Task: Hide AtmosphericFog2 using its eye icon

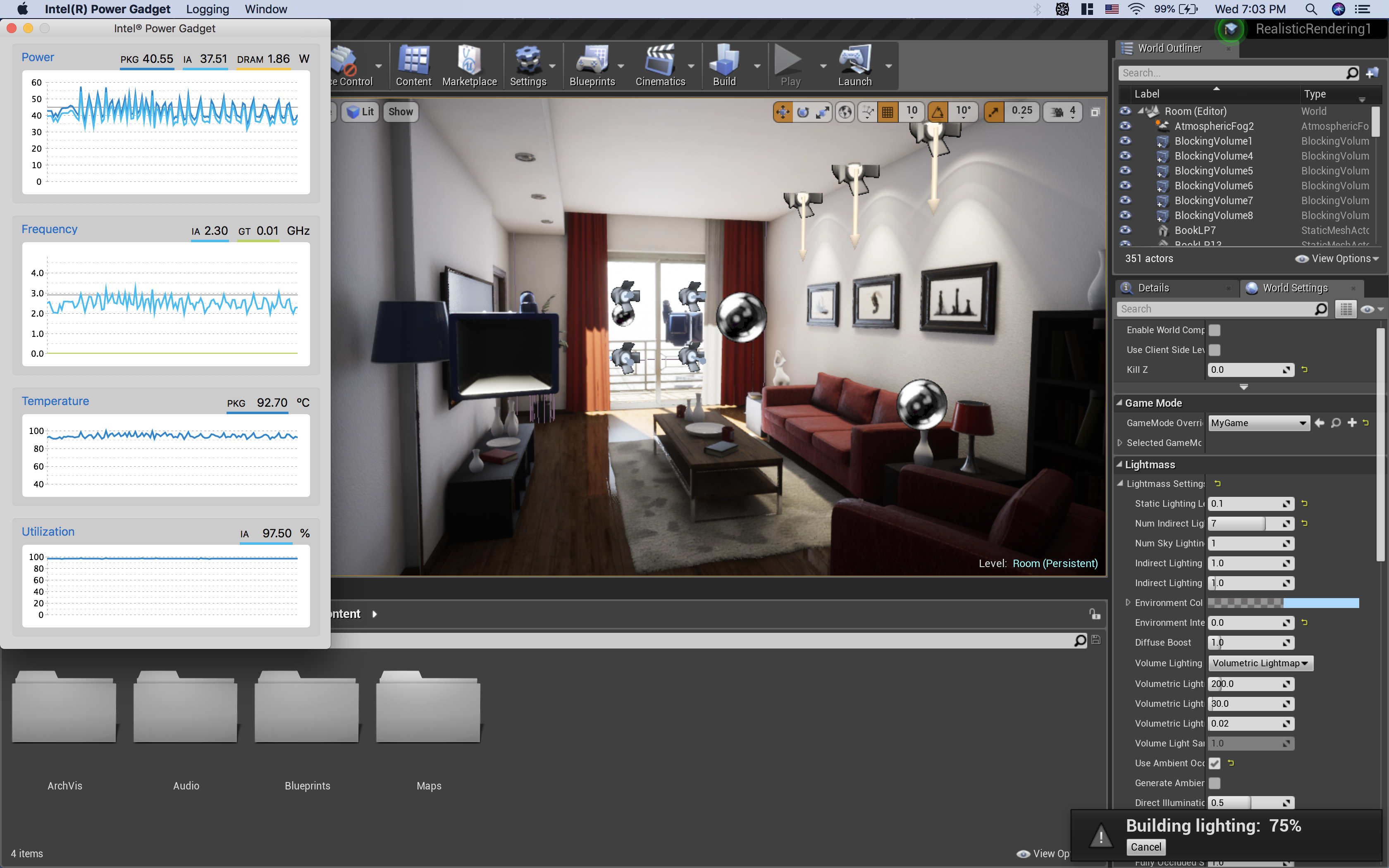Action: pyautogui.click(x=1125, y=126)
